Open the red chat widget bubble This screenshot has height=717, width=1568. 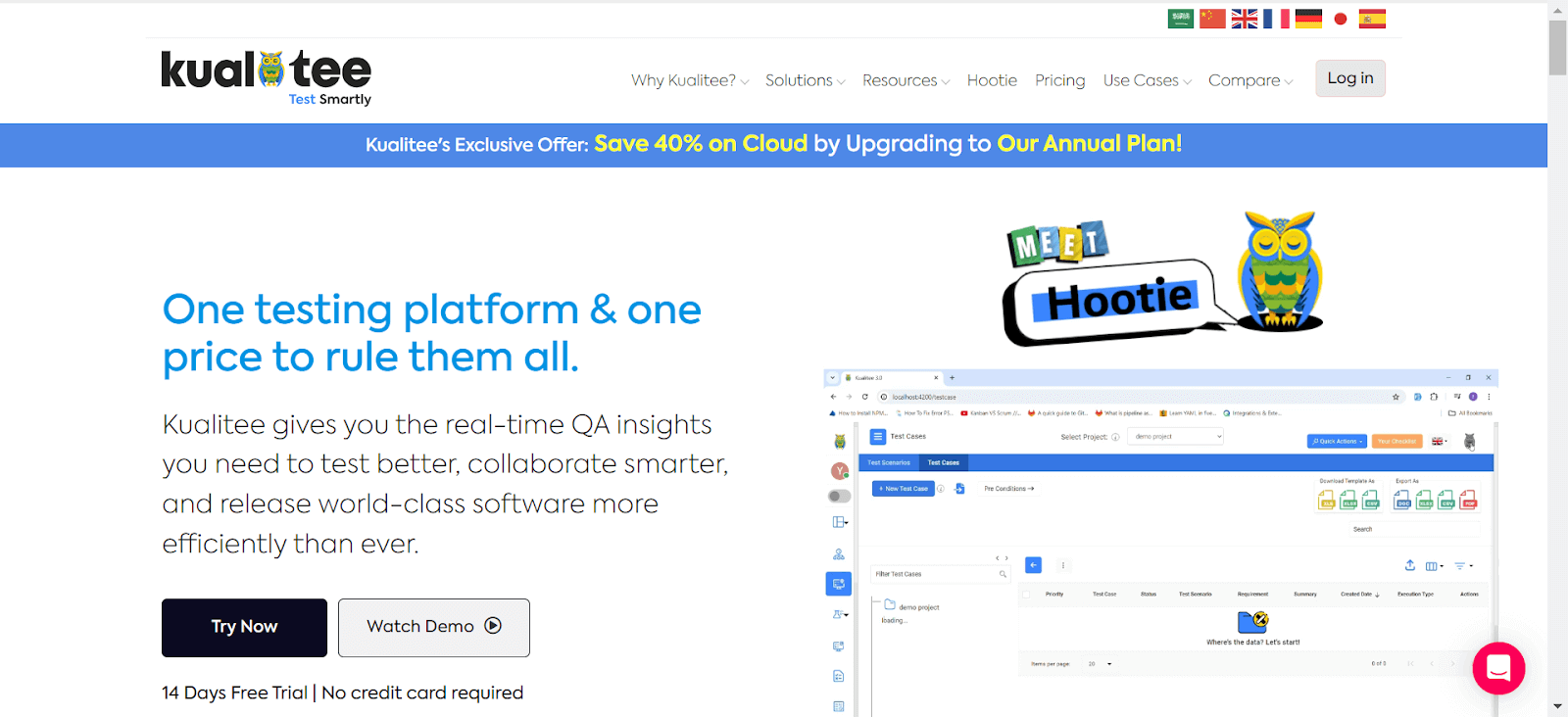pos(1498,668)
